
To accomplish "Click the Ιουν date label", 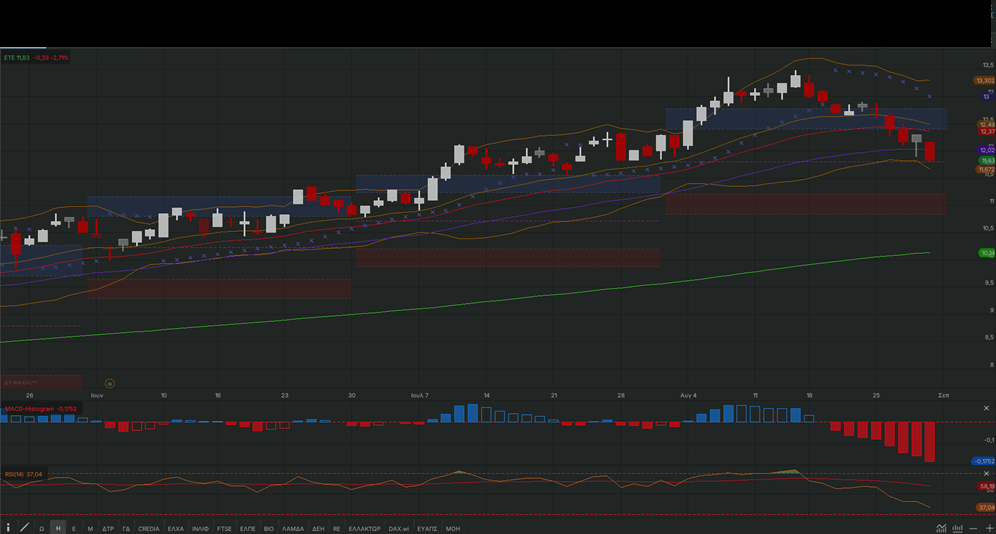I will (97, 395).
